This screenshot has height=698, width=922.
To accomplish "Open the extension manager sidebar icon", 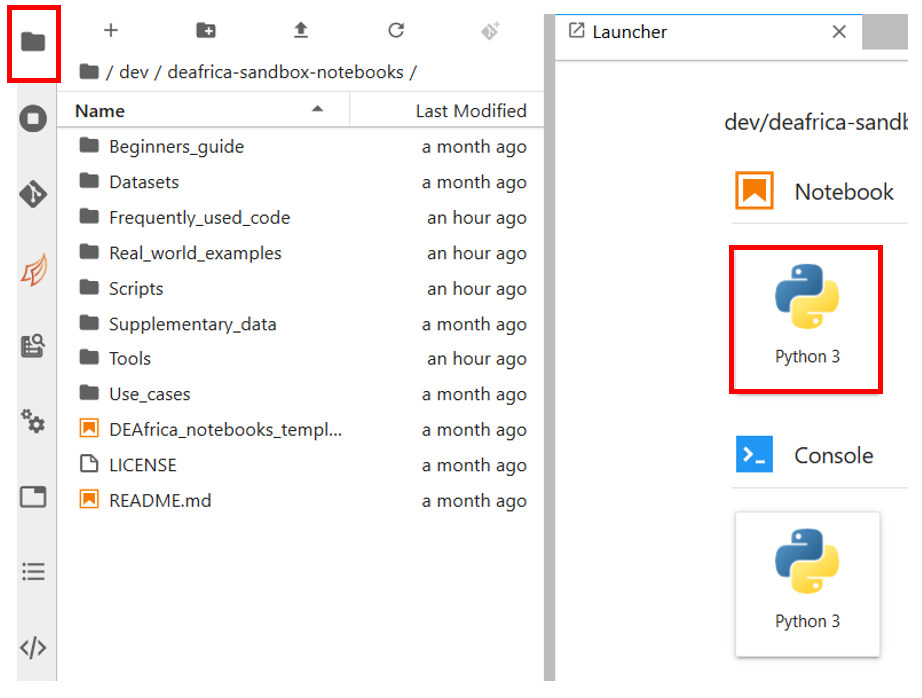I will tap(33, 345).
